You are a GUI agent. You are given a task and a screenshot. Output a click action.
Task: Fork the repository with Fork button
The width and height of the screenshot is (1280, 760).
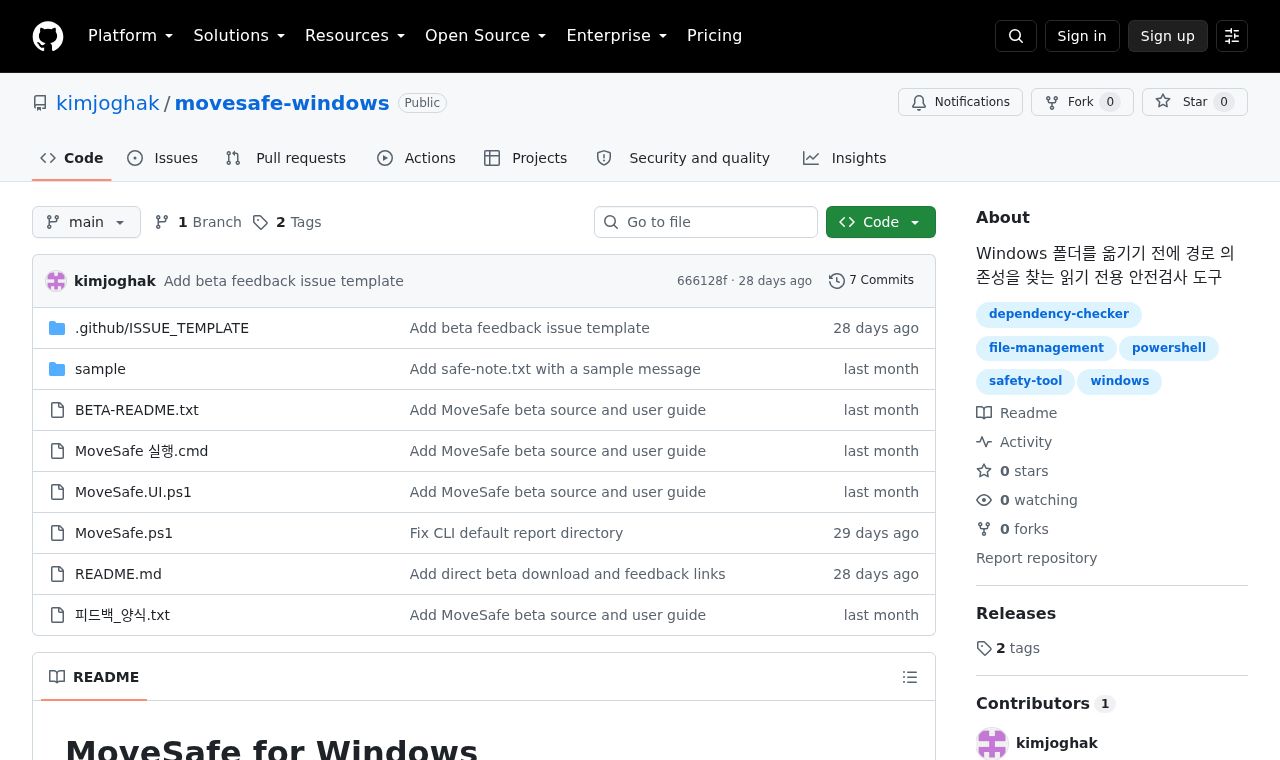(x=1082, y=102)
